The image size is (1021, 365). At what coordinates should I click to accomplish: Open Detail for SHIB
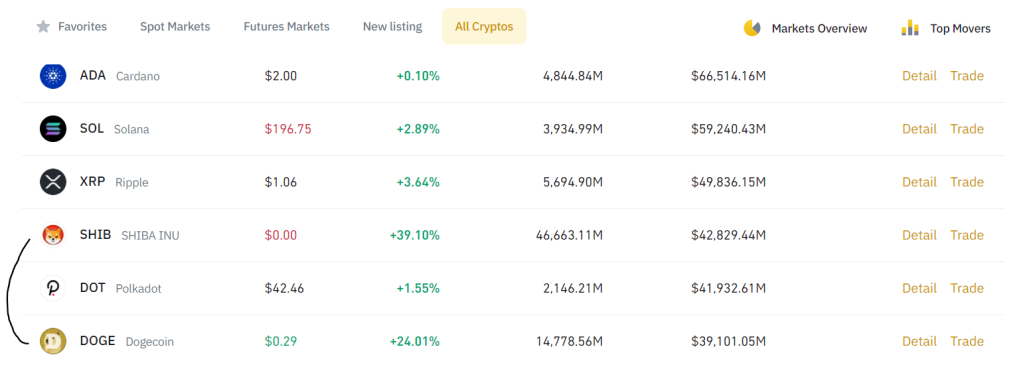(919, 235)
